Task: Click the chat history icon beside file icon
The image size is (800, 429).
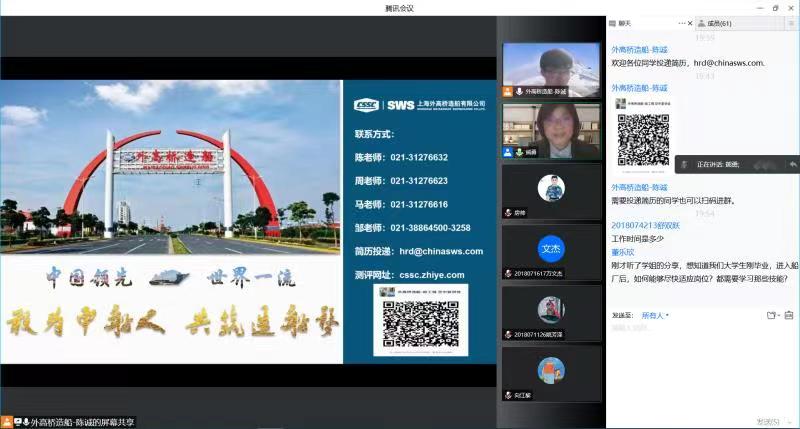Action: pos(789,315)
